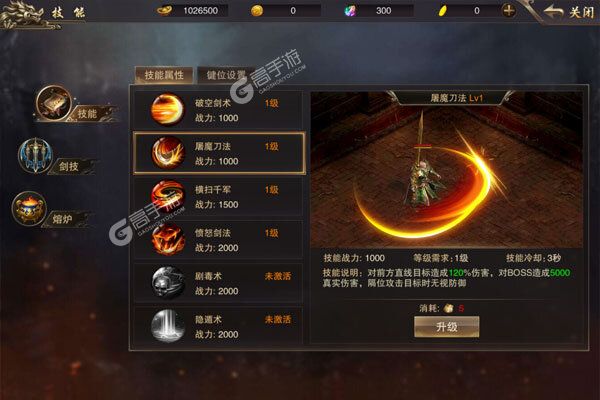
Task: Select the locked 隐遁术 waterfall icon
Action: pos(167,326)
